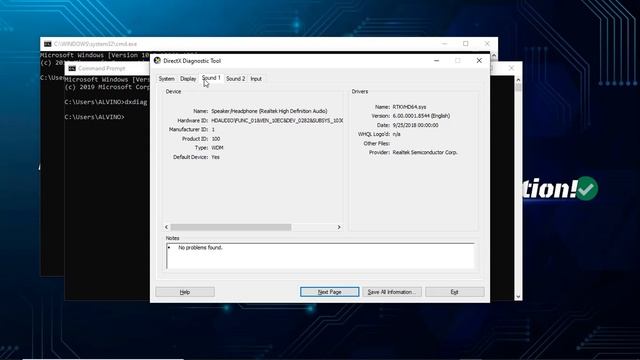Click the last C:\Users\ALVINO> prompt line

pos(94,117)
